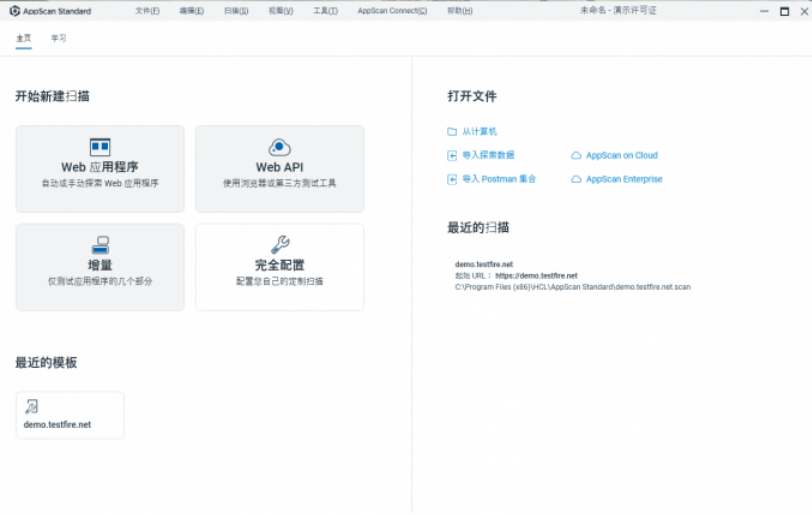This screenshot has width=812, height=515.
Task: Open the 编辑(E) menu
Action: [192, 11]
